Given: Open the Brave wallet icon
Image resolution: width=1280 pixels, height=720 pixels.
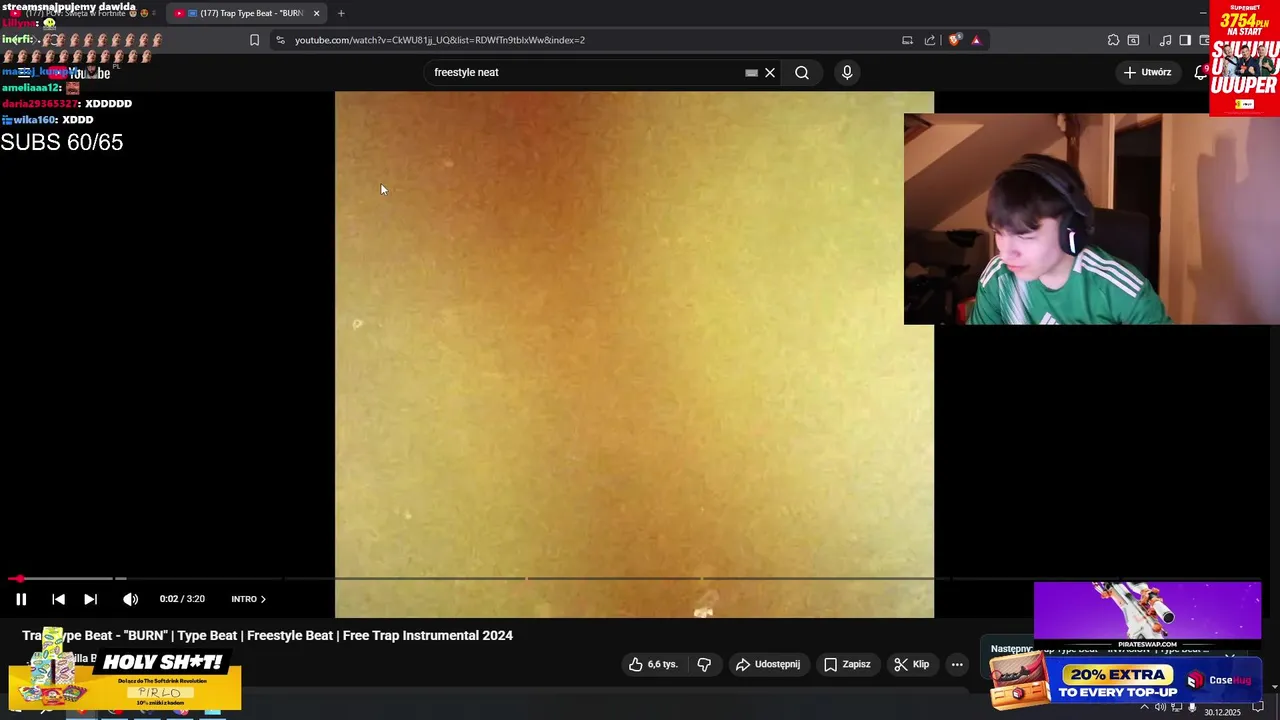Looking at the screenshot, I should pos(1204,40).
